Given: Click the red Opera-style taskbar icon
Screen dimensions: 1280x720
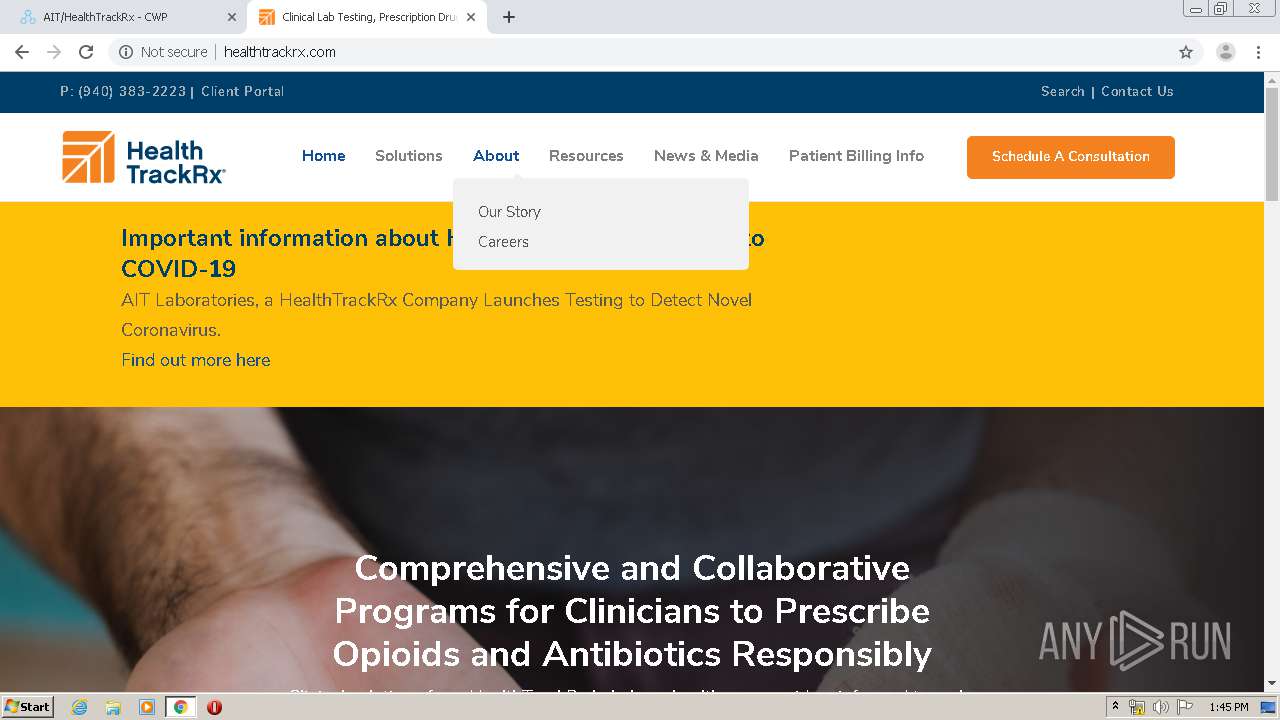Looking at the screenshot, I should 214,707.
